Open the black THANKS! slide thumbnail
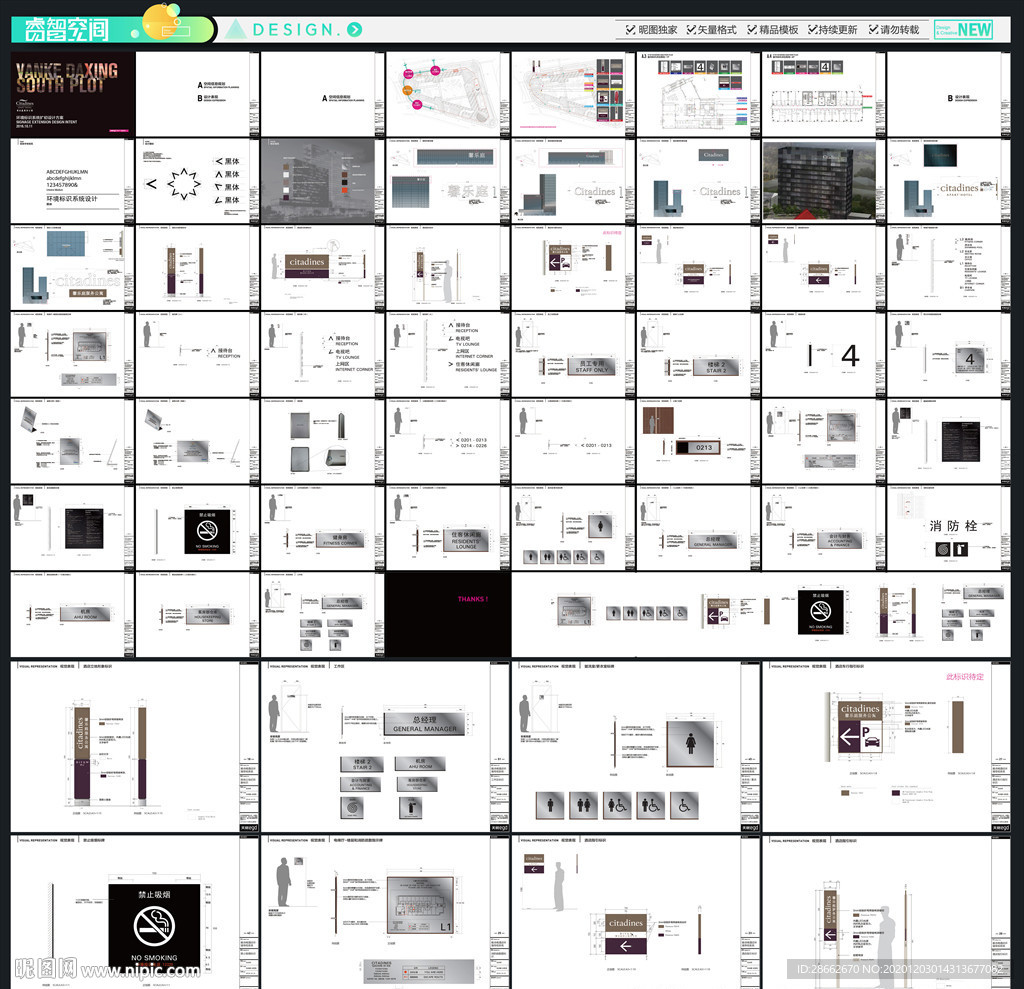This screenshot has width=1024, height=989. 448,614
